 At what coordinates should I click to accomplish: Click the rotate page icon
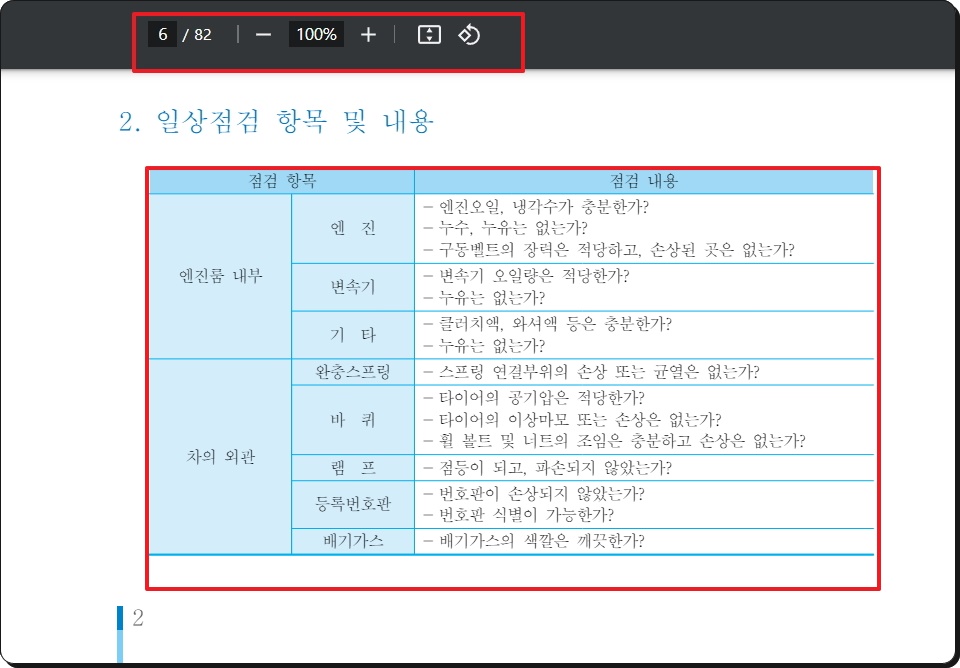(469, 35)
